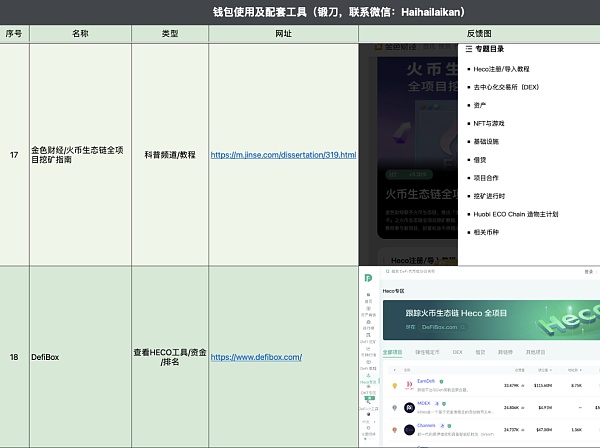Click the DefiBox green logo icon
600x448 pixels.
[368, 278]
